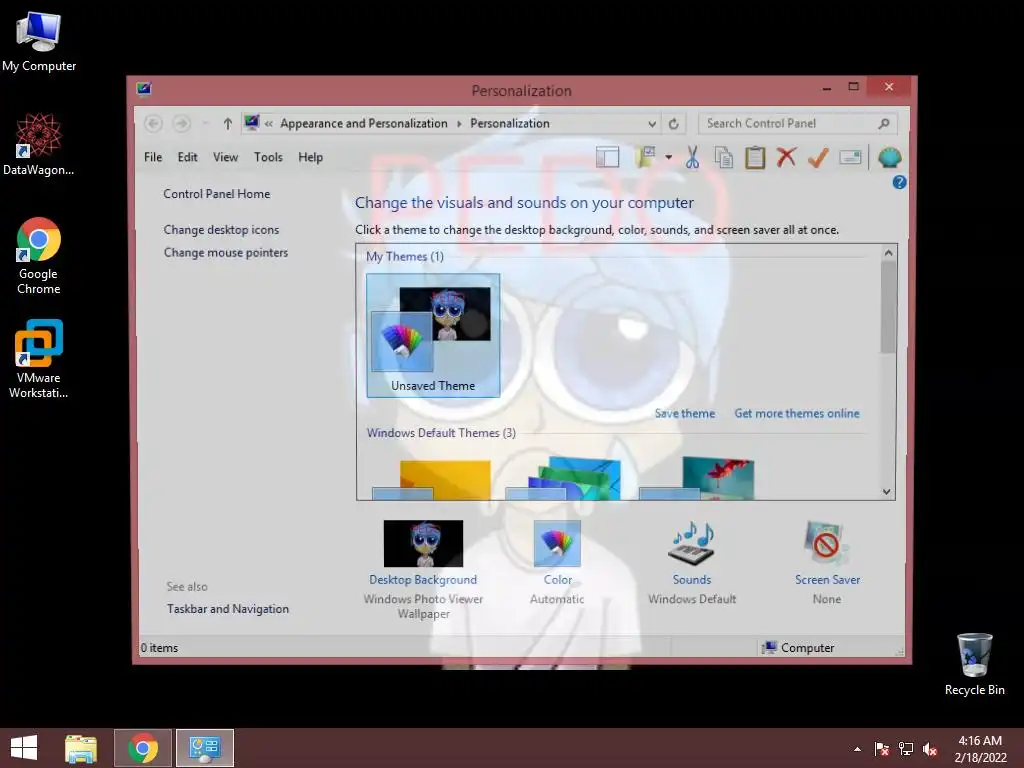Click the Cut scissors toolbar icon

692,157
